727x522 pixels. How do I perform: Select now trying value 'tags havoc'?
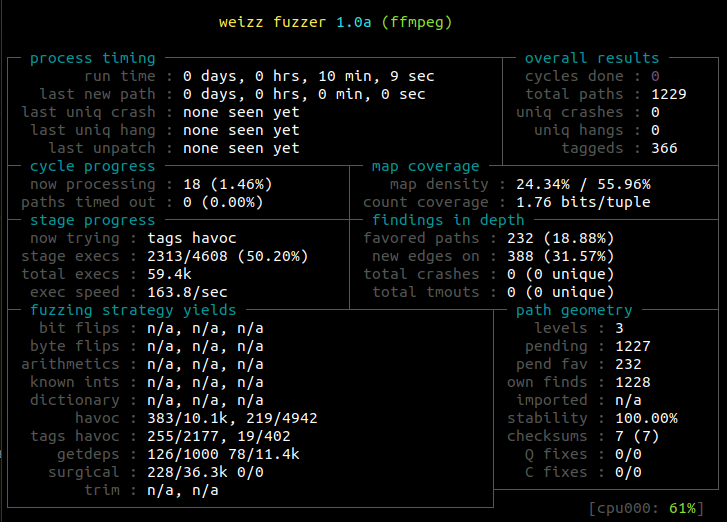[192, 238]
